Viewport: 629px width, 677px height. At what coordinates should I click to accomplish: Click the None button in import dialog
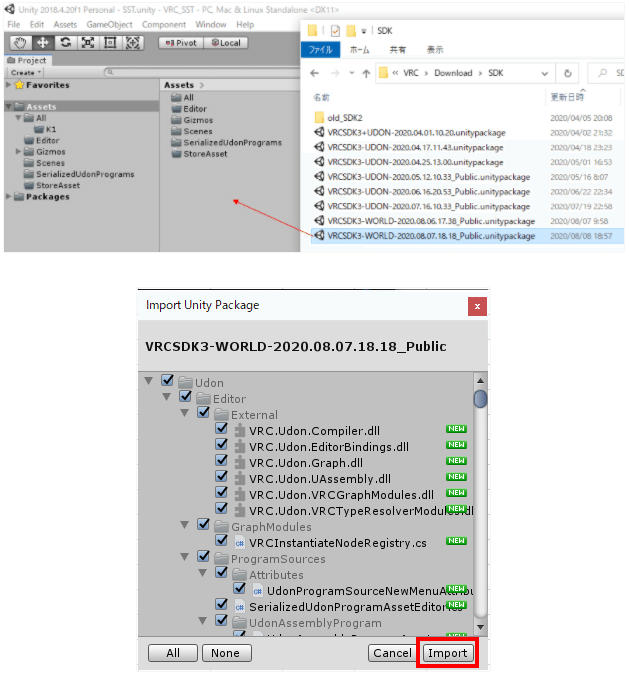pyautogui.click(x=226, y=653)
